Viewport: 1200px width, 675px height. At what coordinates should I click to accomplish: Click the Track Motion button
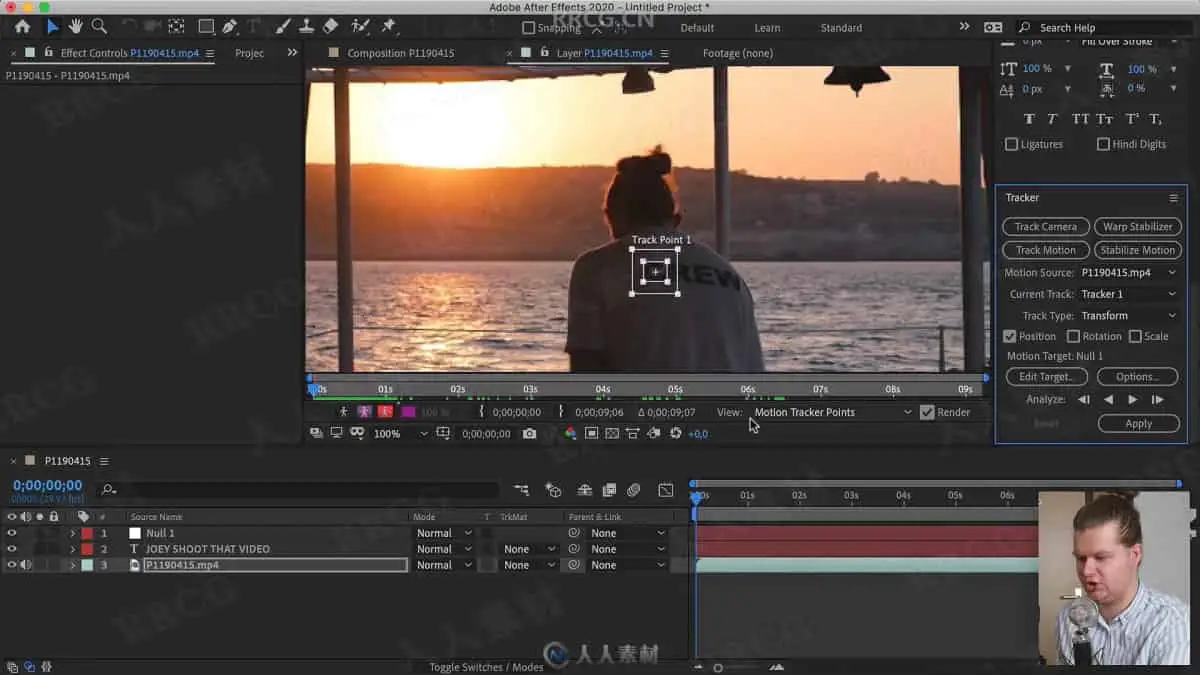tap(1045, 250)
